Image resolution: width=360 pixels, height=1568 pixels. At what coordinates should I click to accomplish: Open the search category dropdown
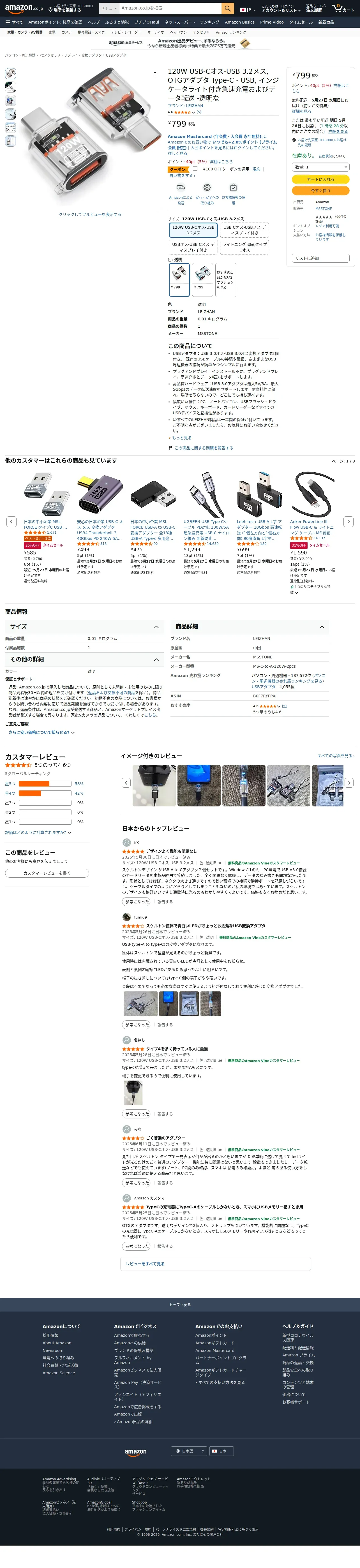pyautogui.click(x=109, y=8)
